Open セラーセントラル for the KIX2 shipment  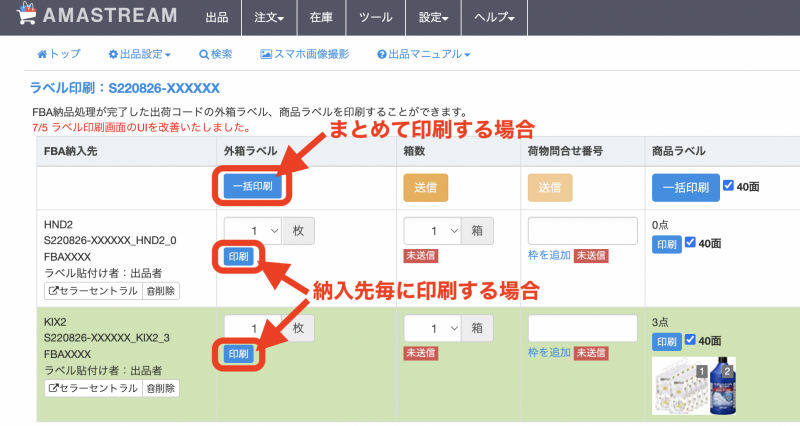pyautogui.click(x=93, y=388)
